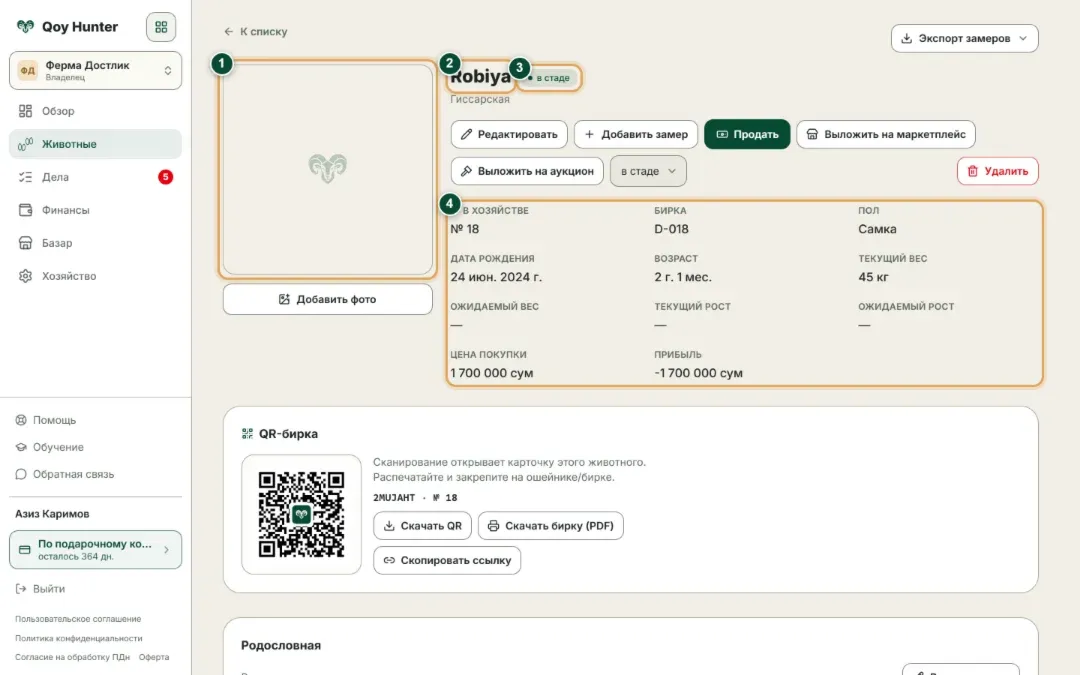Open the Ферма Достлик farm switcher

[x=96, y=70]
